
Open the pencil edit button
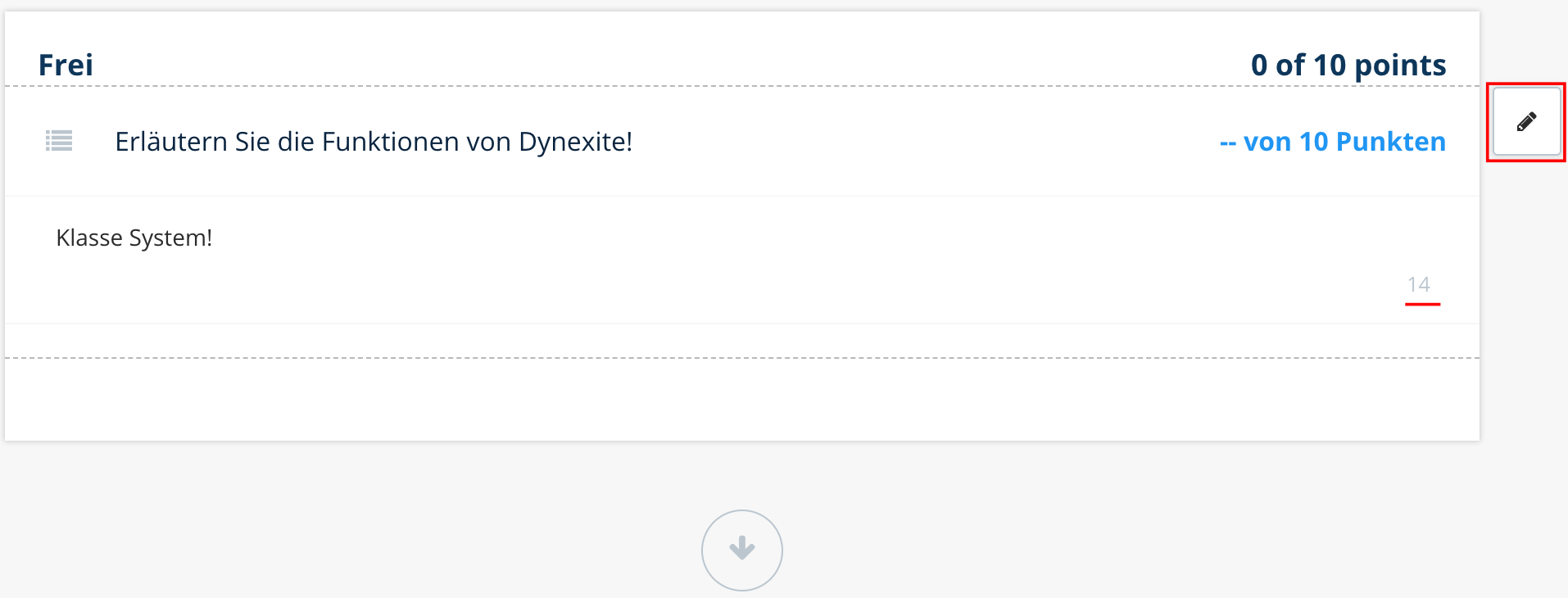(x=1526, y=122)
